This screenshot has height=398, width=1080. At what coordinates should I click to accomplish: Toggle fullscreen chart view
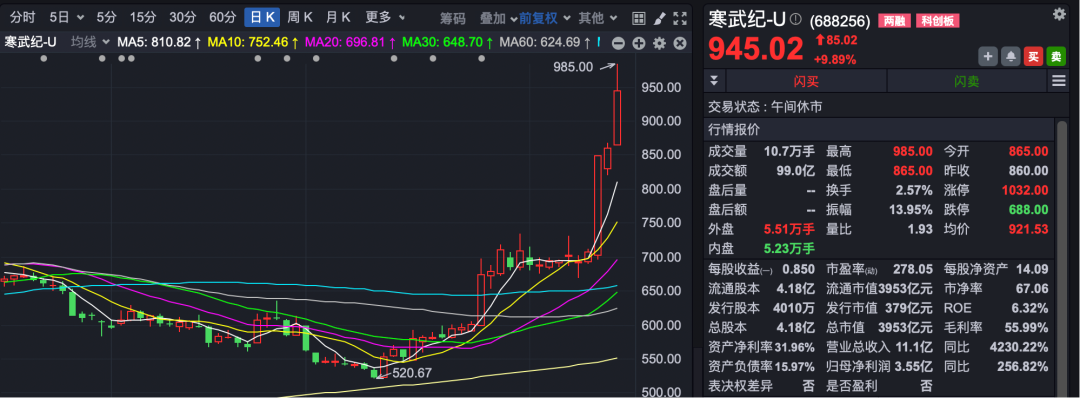(x=680, y=18)
